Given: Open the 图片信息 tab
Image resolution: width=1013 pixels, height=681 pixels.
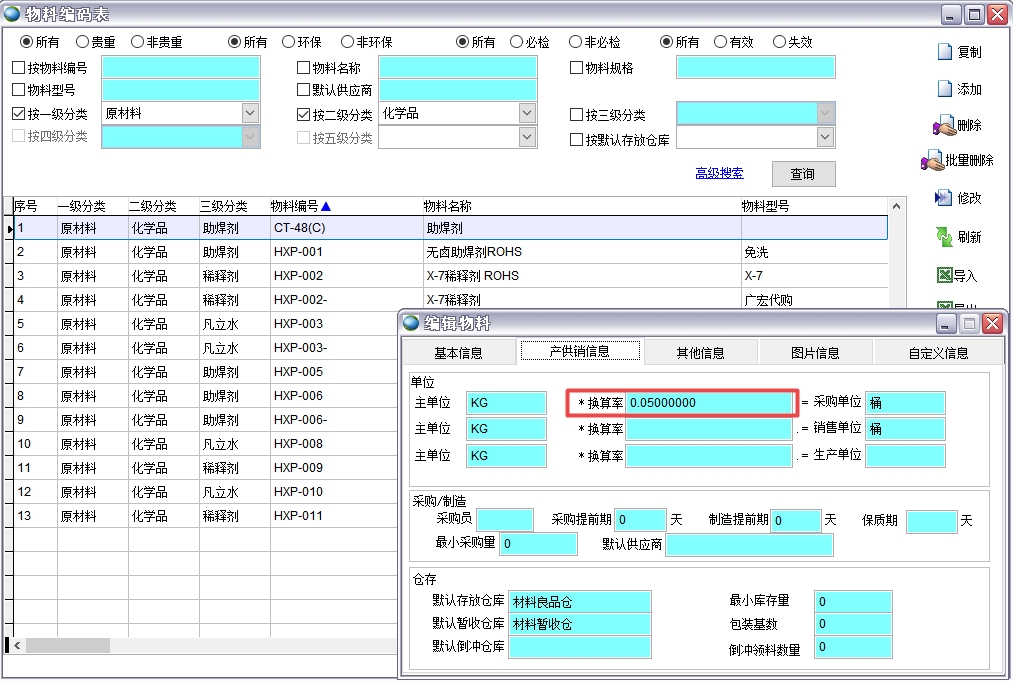Looking at the screenshot, I should 814,352.
